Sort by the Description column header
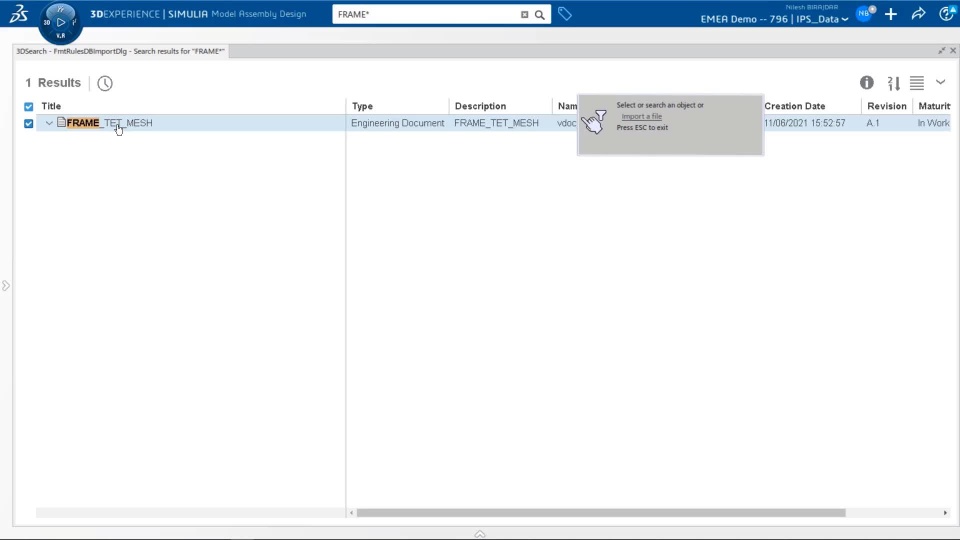Viewport: 960px width, 540px height. [x=480, y=106]
